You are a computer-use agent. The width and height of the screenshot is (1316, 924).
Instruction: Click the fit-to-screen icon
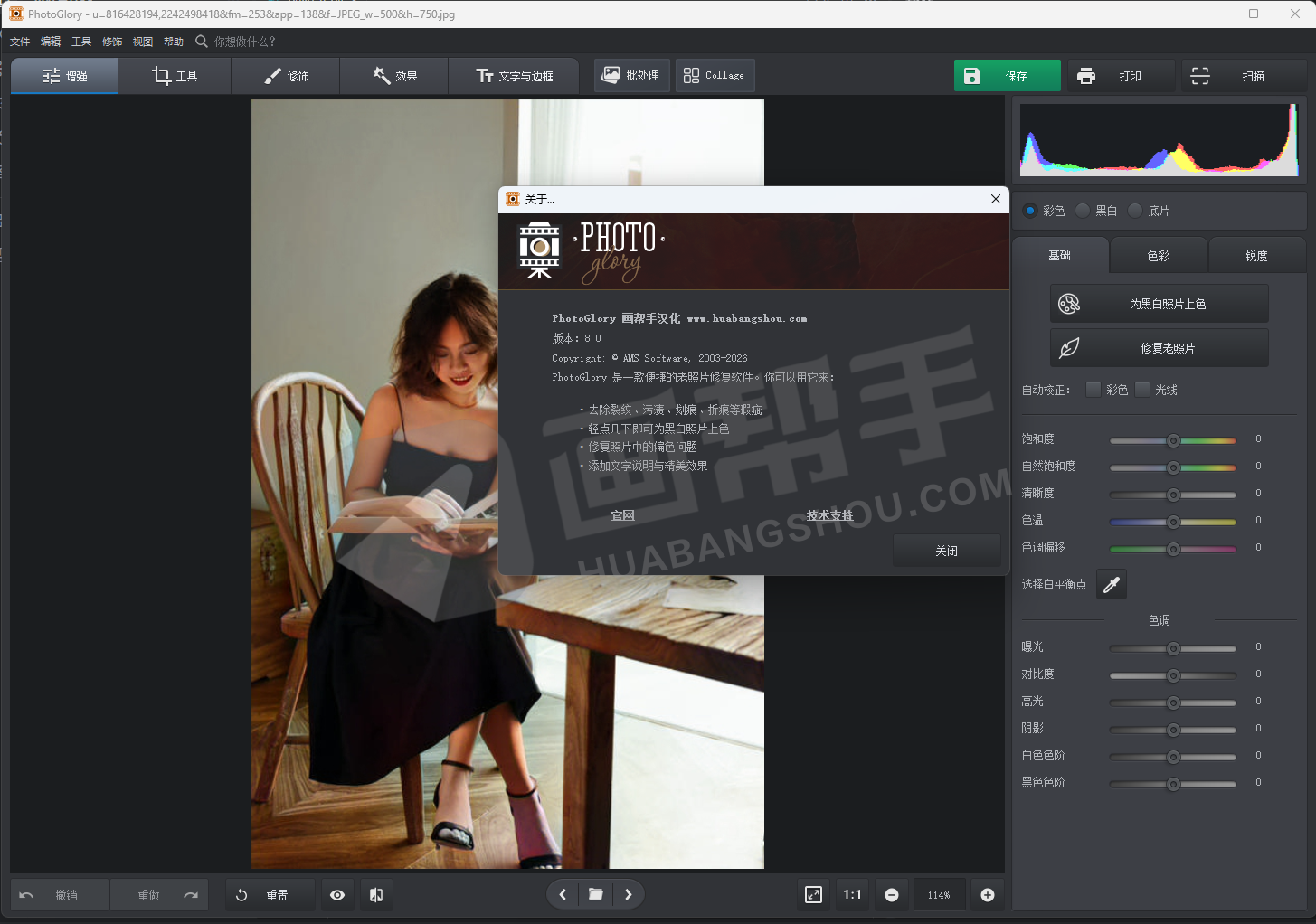[x=814, y=895]
